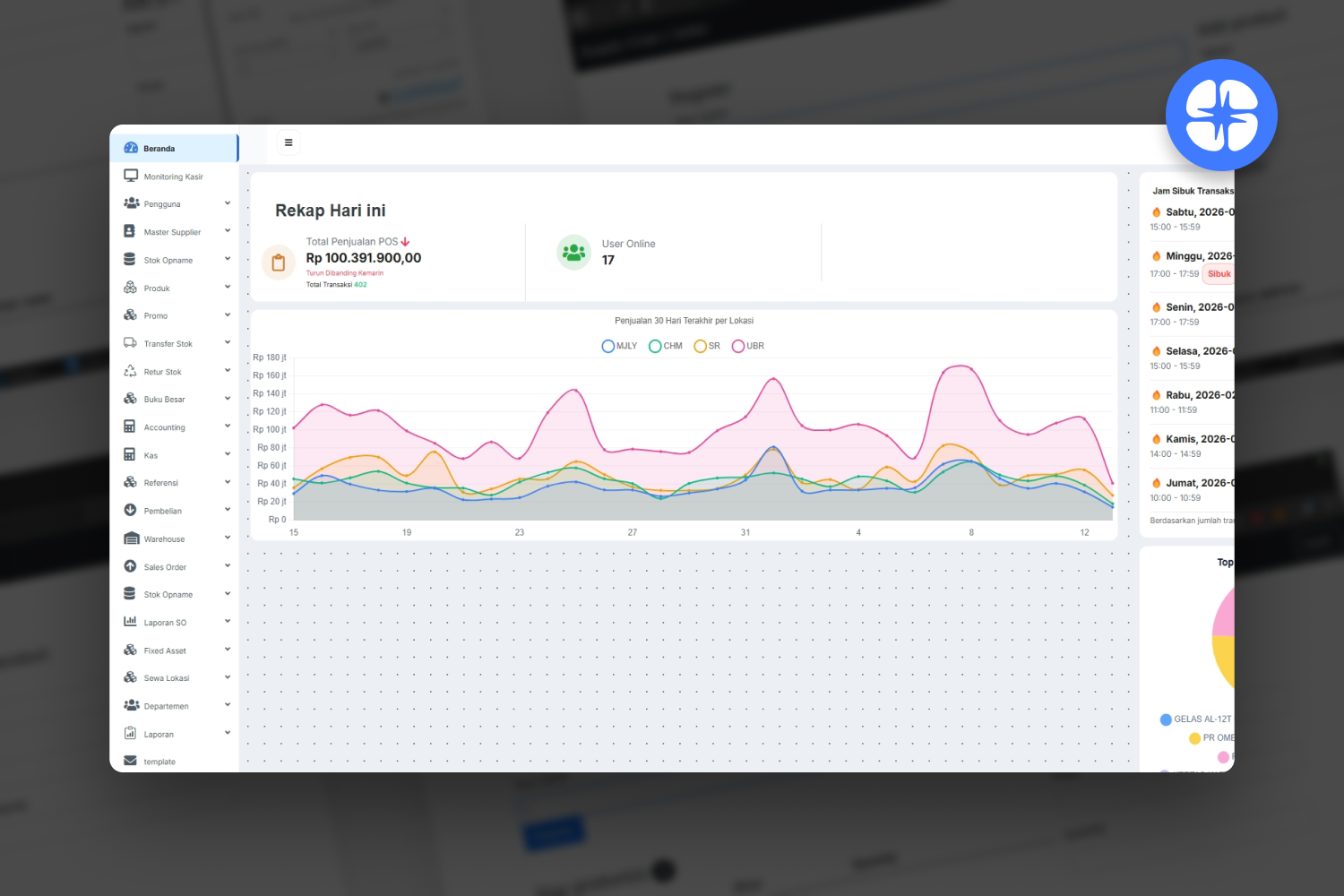Click the Monitoring Kasir monitor icon
This screenshot has width=1344, height=896.
[131, 177]
